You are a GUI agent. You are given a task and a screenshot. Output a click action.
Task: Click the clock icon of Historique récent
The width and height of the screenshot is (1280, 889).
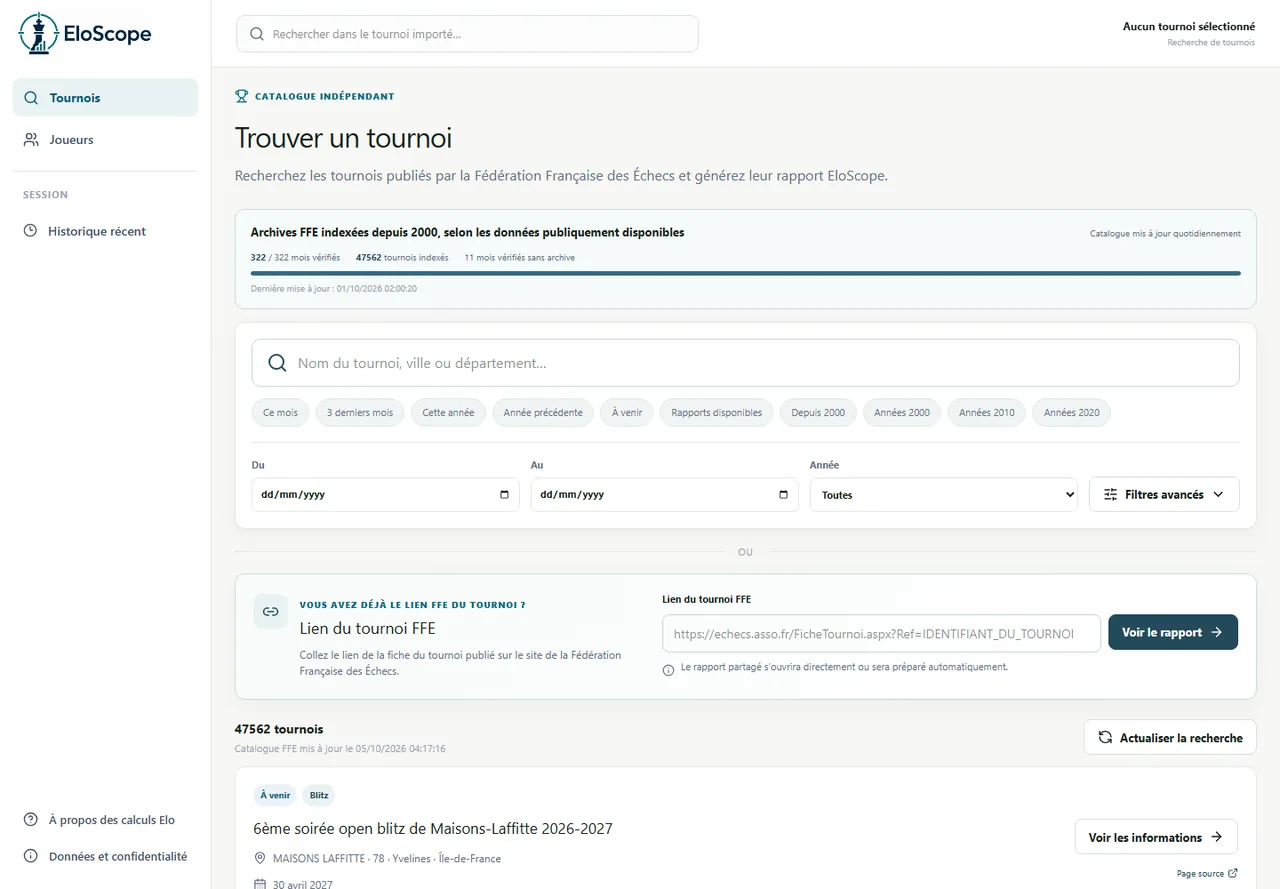click(x=30, y=231)
